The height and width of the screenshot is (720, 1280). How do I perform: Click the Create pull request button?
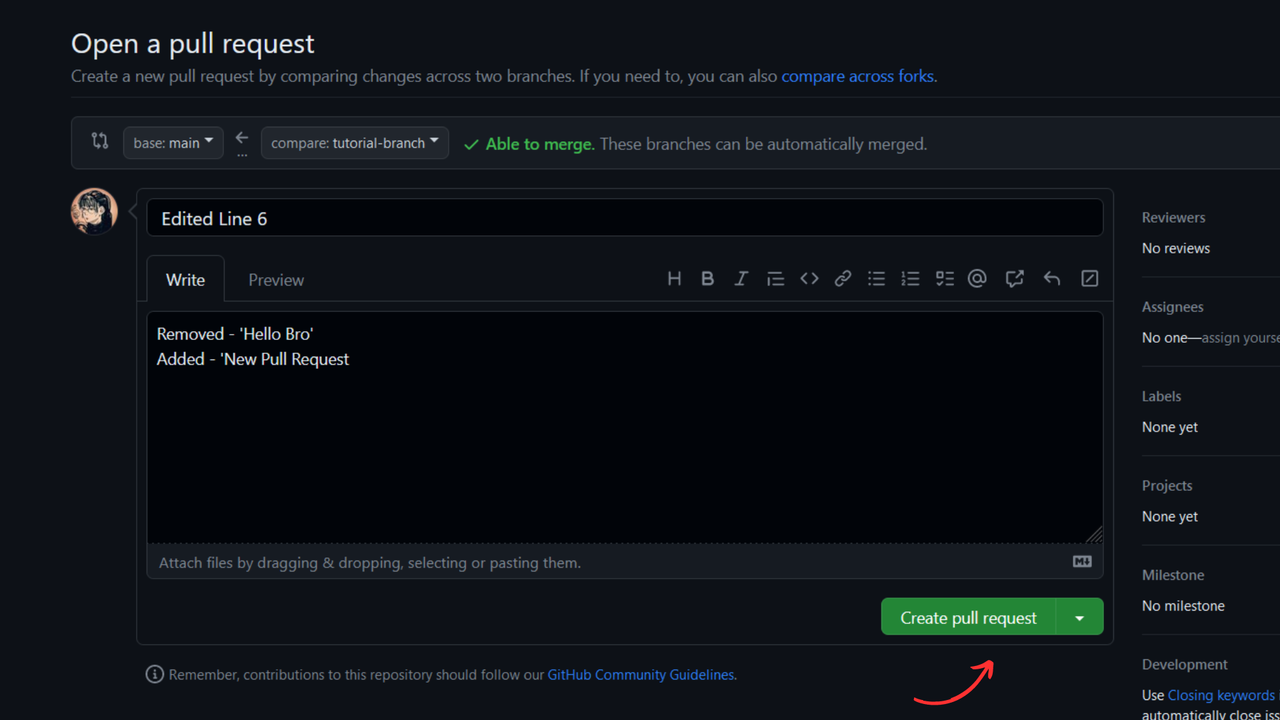[968, 617]
